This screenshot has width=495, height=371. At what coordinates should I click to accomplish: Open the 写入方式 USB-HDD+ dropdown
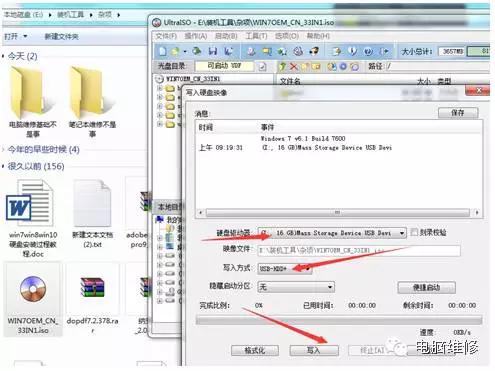click(285, 268)
